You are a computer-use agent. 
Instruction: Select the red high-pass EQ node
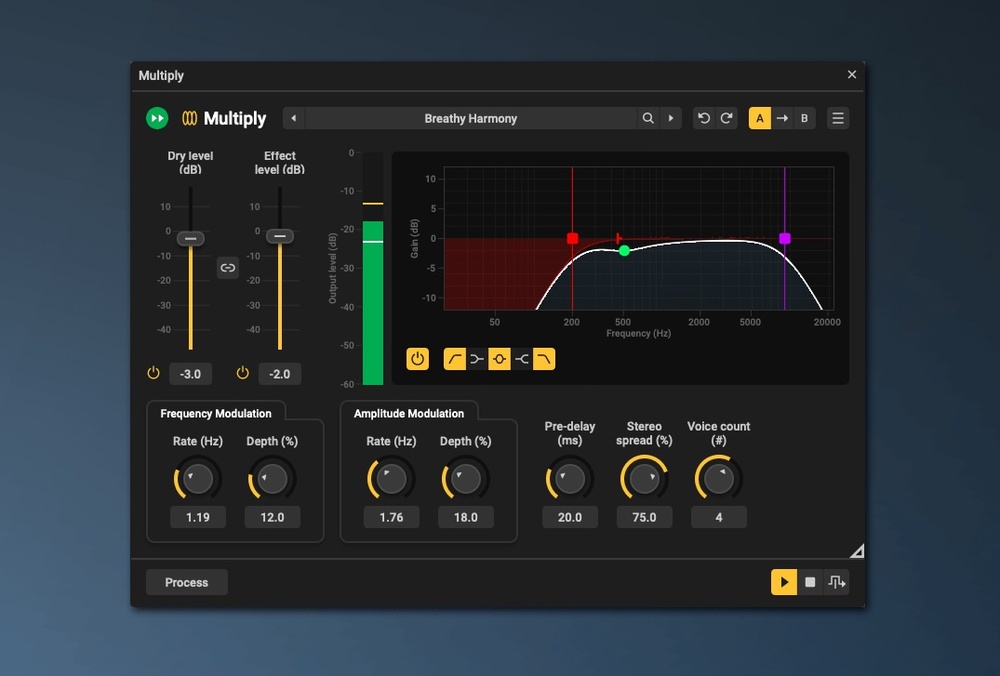click(x=572, y=238)
